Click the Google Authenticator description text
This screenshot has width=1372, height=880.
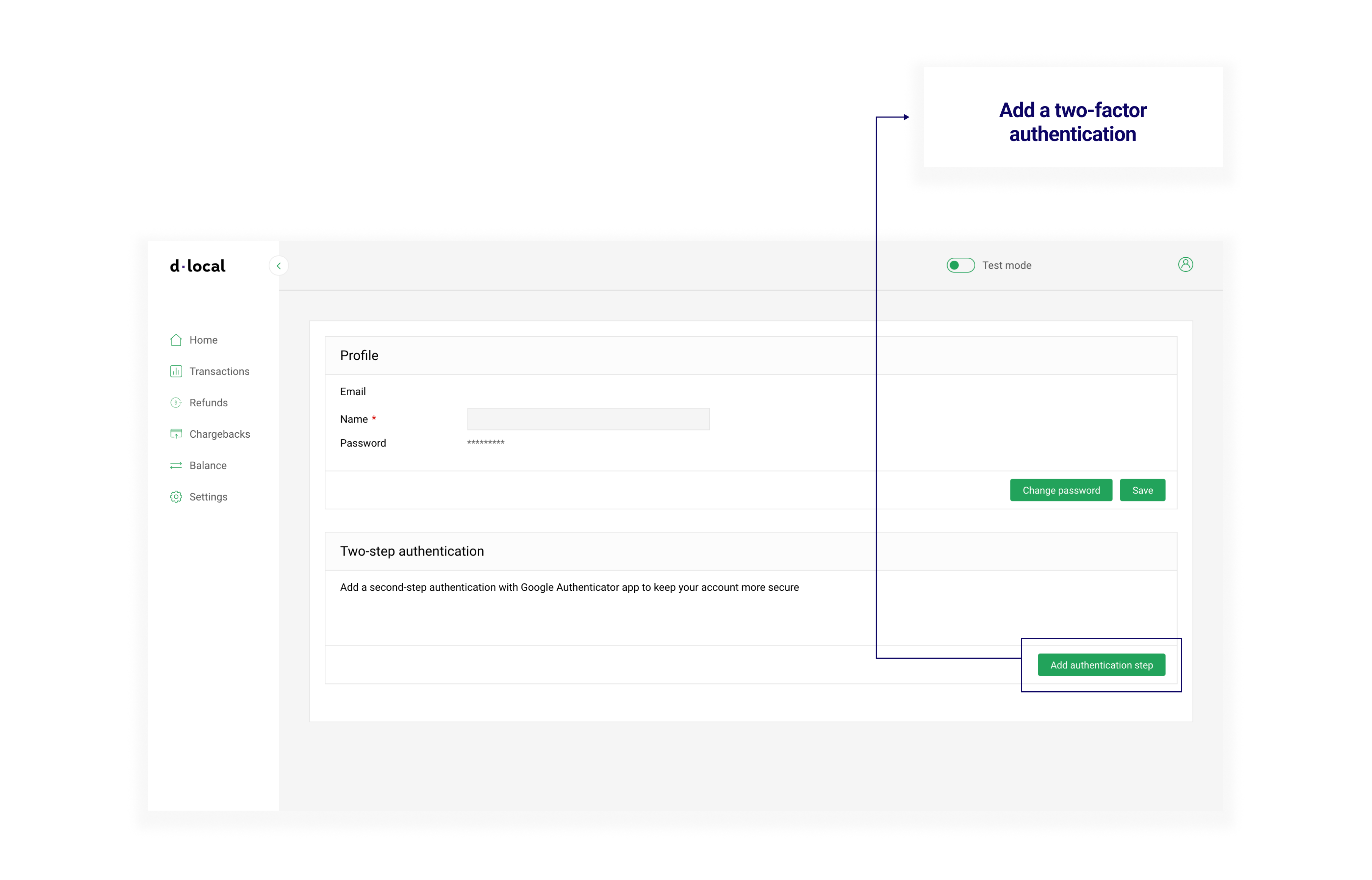click(x=569, y=587)
